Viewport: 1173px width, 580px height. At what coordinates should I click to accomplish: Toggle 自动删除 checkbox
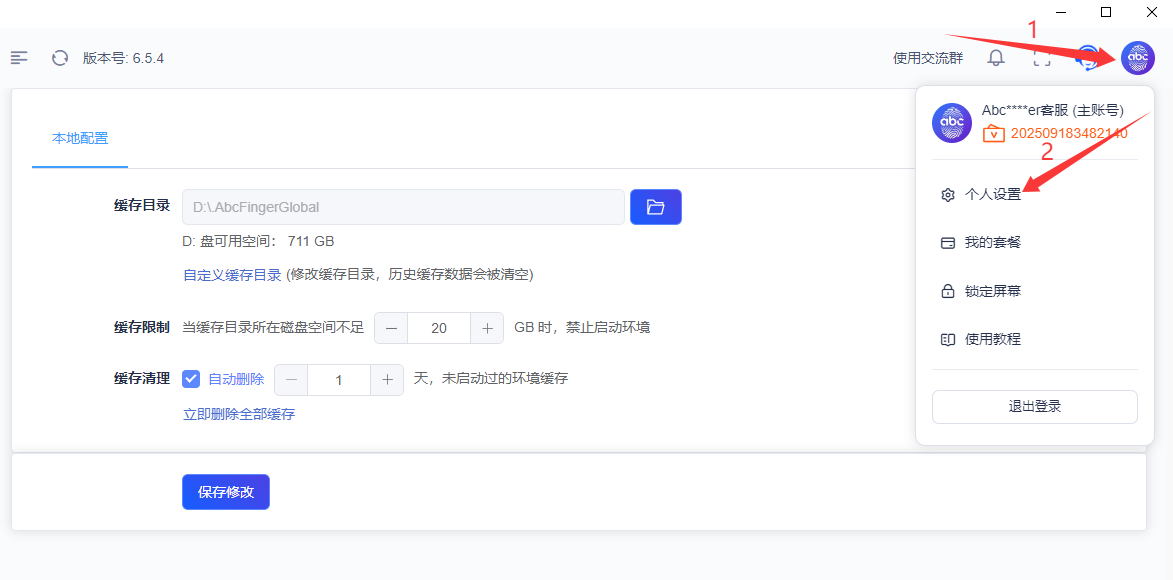[x=192, y=379]
